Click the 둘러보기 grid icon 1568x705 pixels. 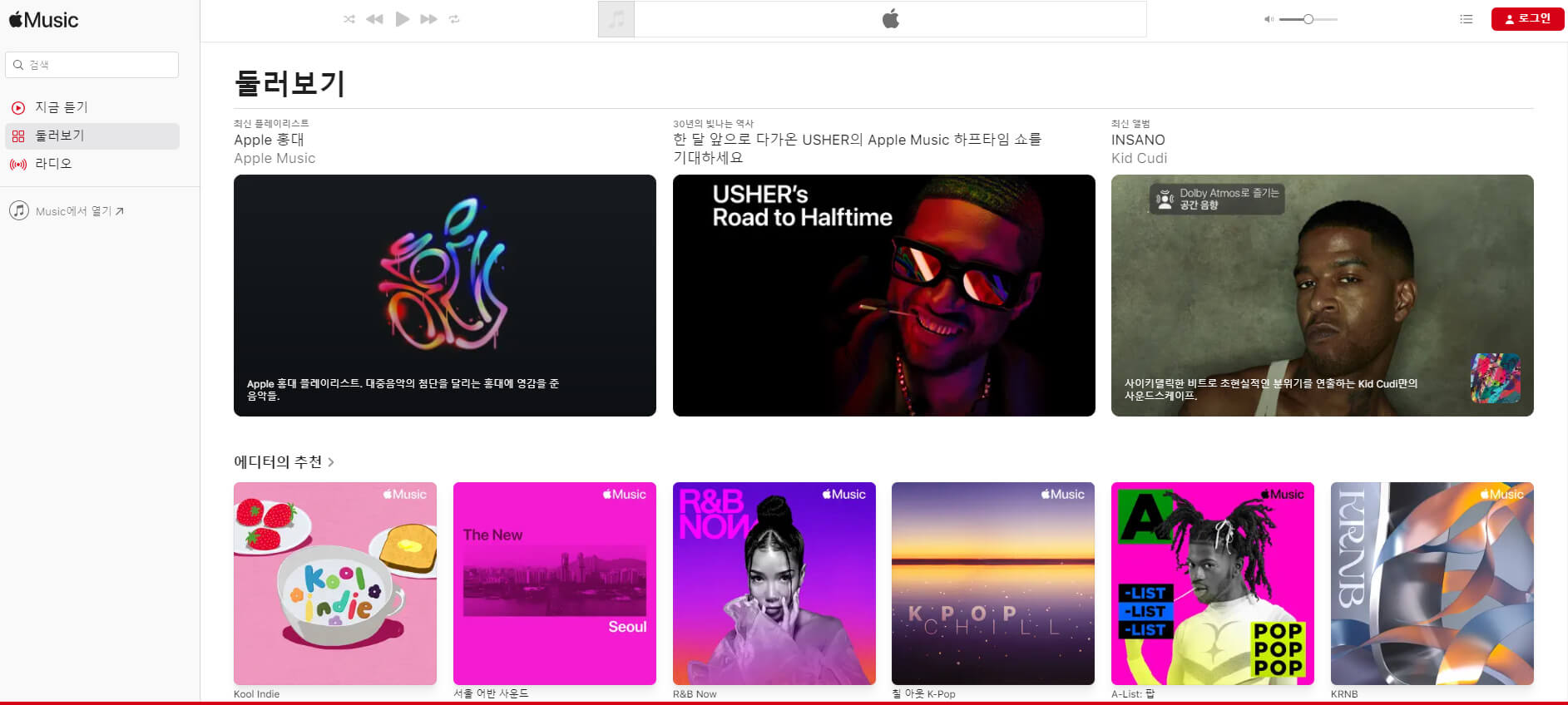[x=18, y=136]
